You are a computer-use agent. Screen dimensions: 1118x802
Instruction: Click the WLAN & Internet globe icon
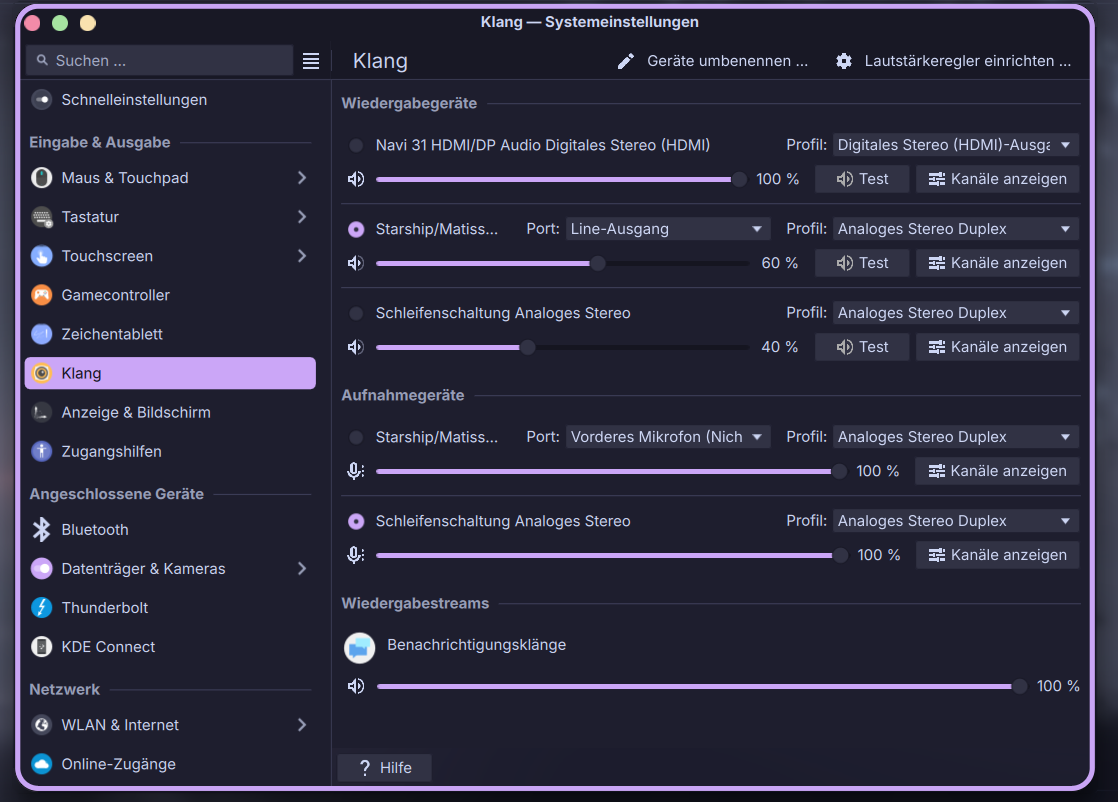click(x=42, y=725)
